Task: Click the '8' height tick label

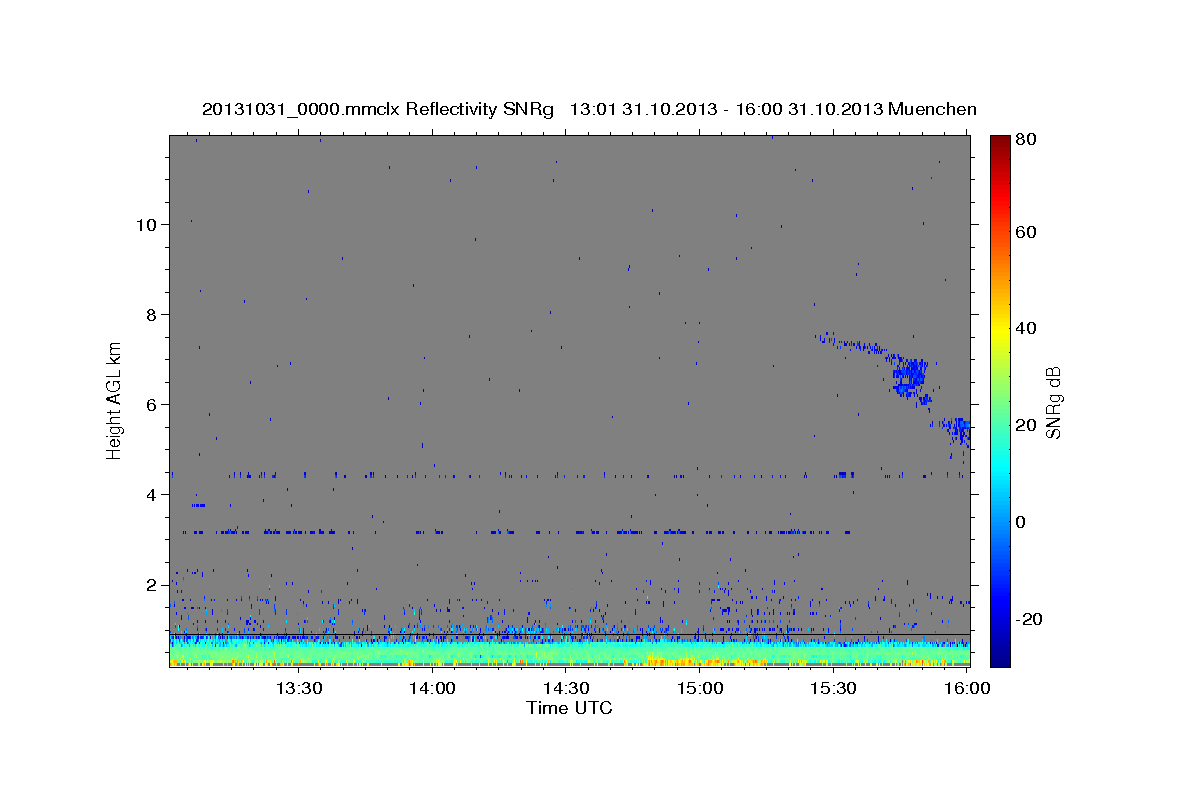Action: click(151, 314)
